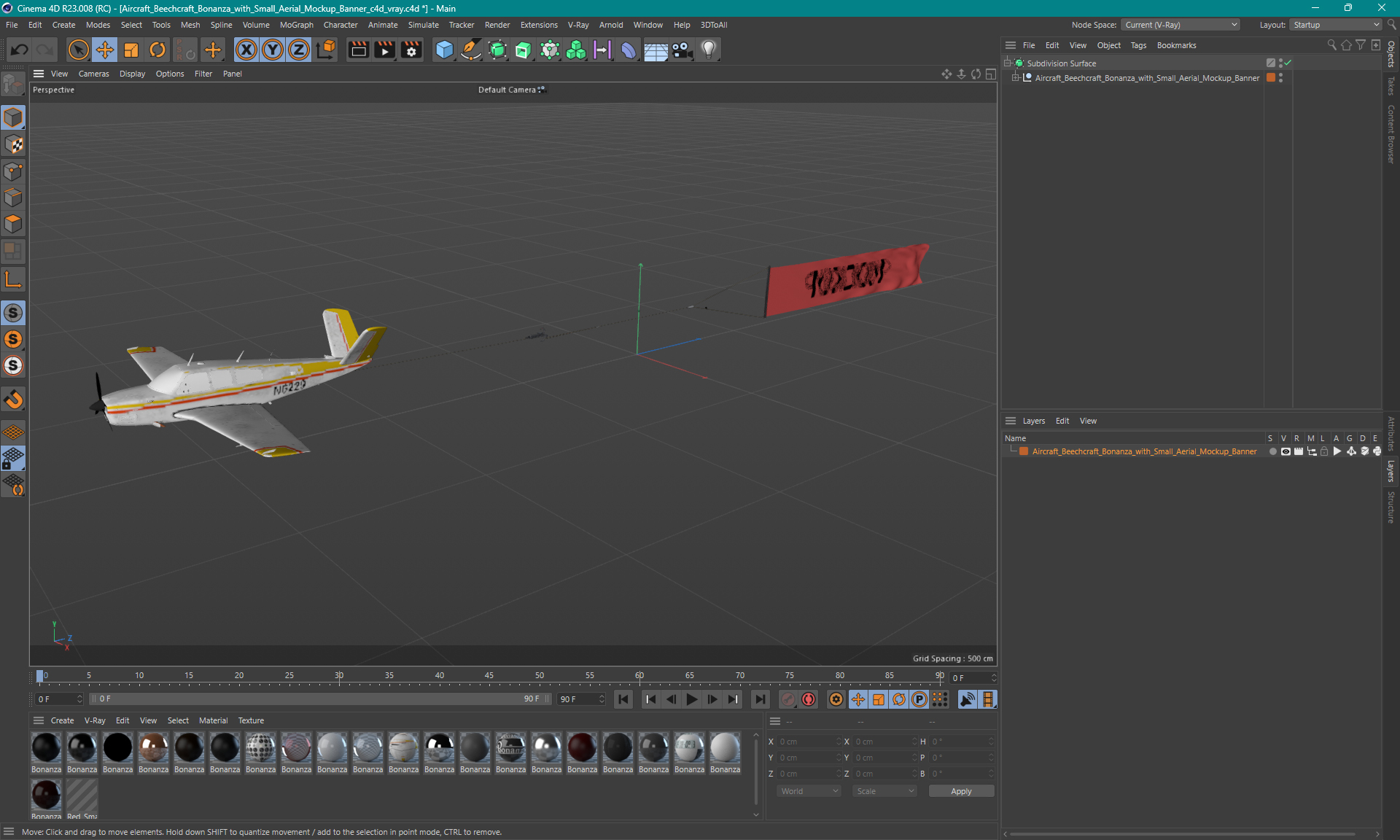Open the MoGraph Cloner icon
This screenshot has height=840, width=1400.
coord(576,50)
